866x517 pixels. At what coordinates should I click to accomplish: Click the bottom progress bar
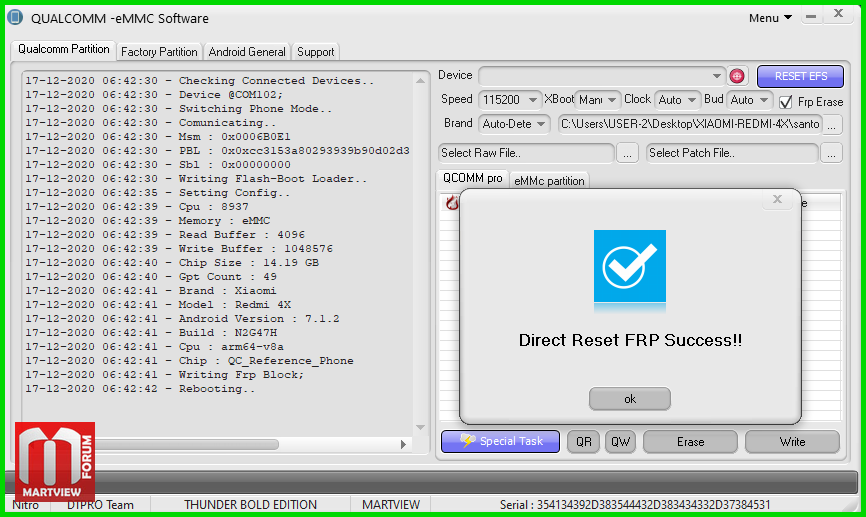point(432,483)
